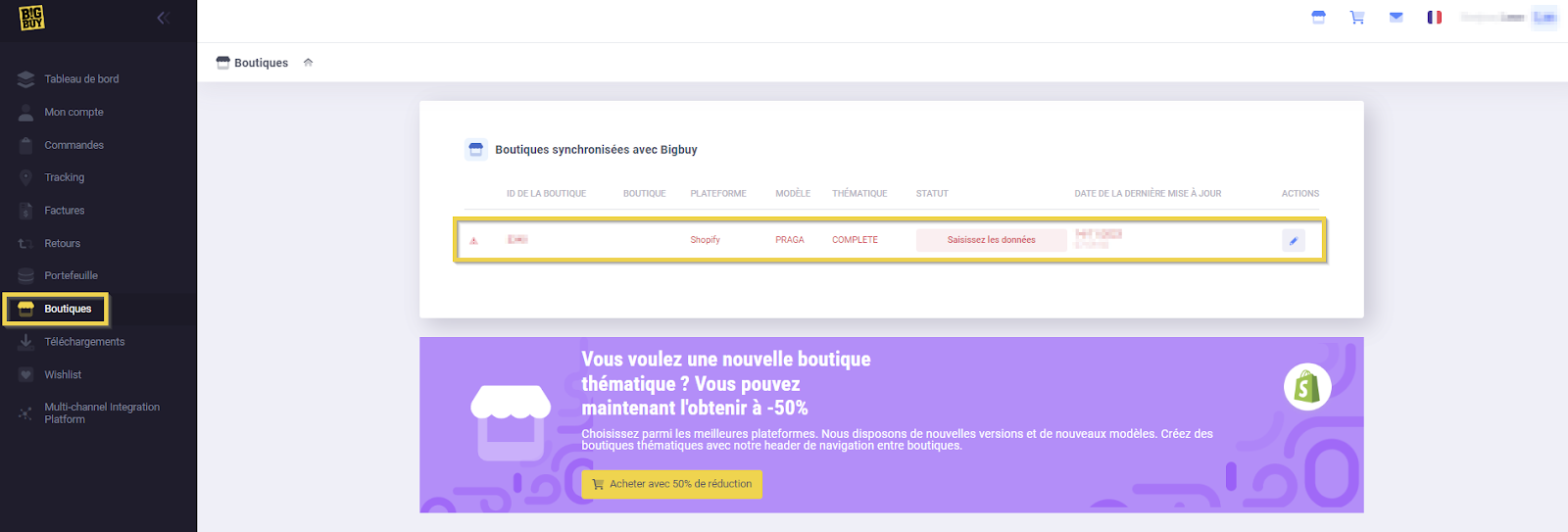Collapse the sidebar with double chevron
Image resolution: width=1568 pixels, height=532 pixels.
(x=163, y=18)
